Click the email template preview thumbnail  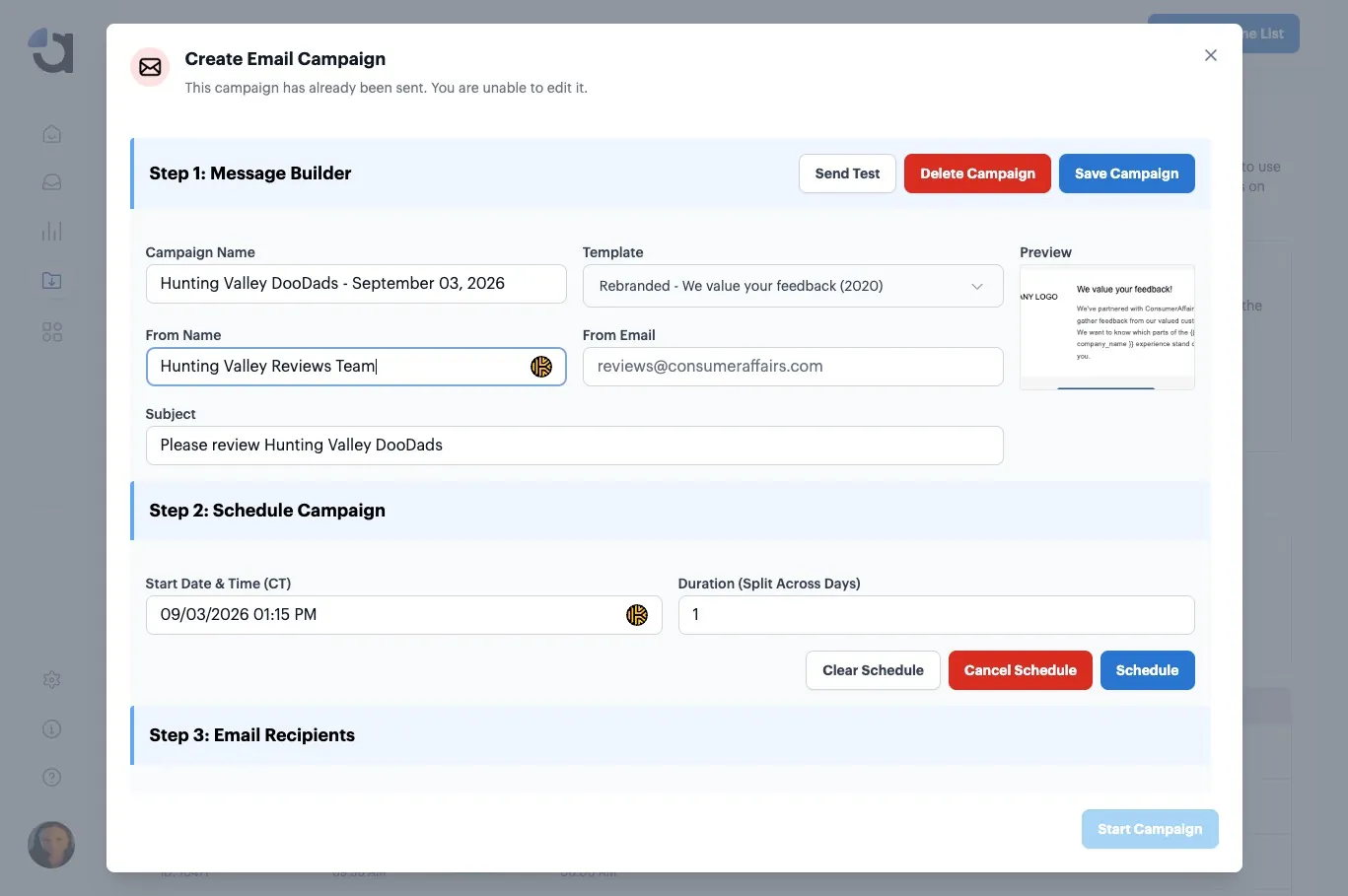tap(1107, 327)
